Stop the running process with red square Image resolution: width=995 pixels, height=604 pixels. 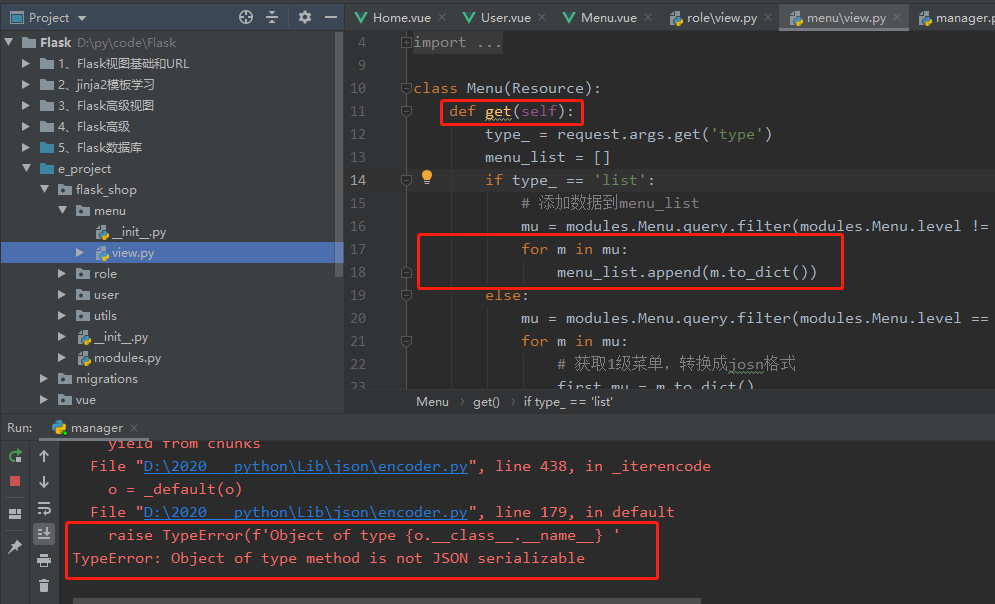pyautogui.click(x=15, y=481)
